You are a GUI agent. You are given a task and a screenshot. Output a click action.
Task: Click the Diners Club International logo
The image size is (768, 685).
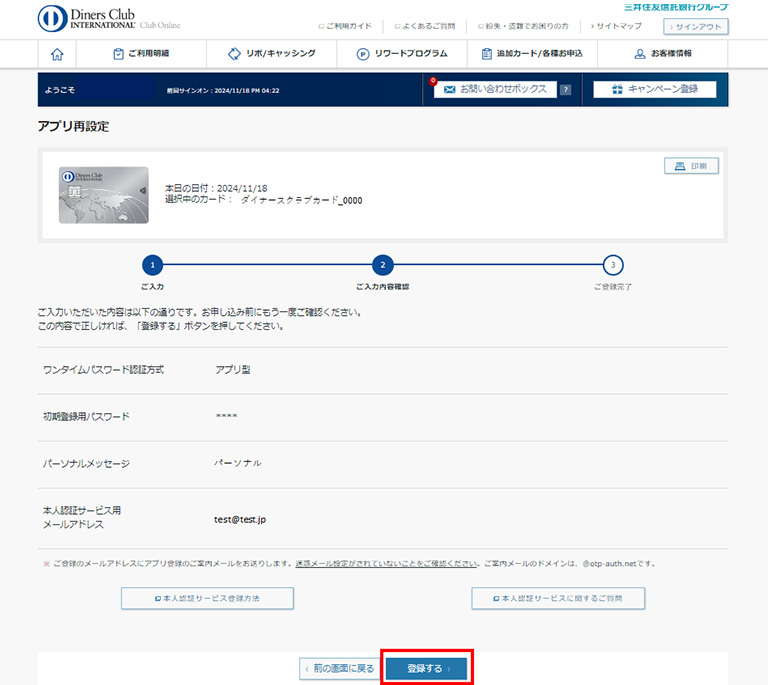click(100, 18)
